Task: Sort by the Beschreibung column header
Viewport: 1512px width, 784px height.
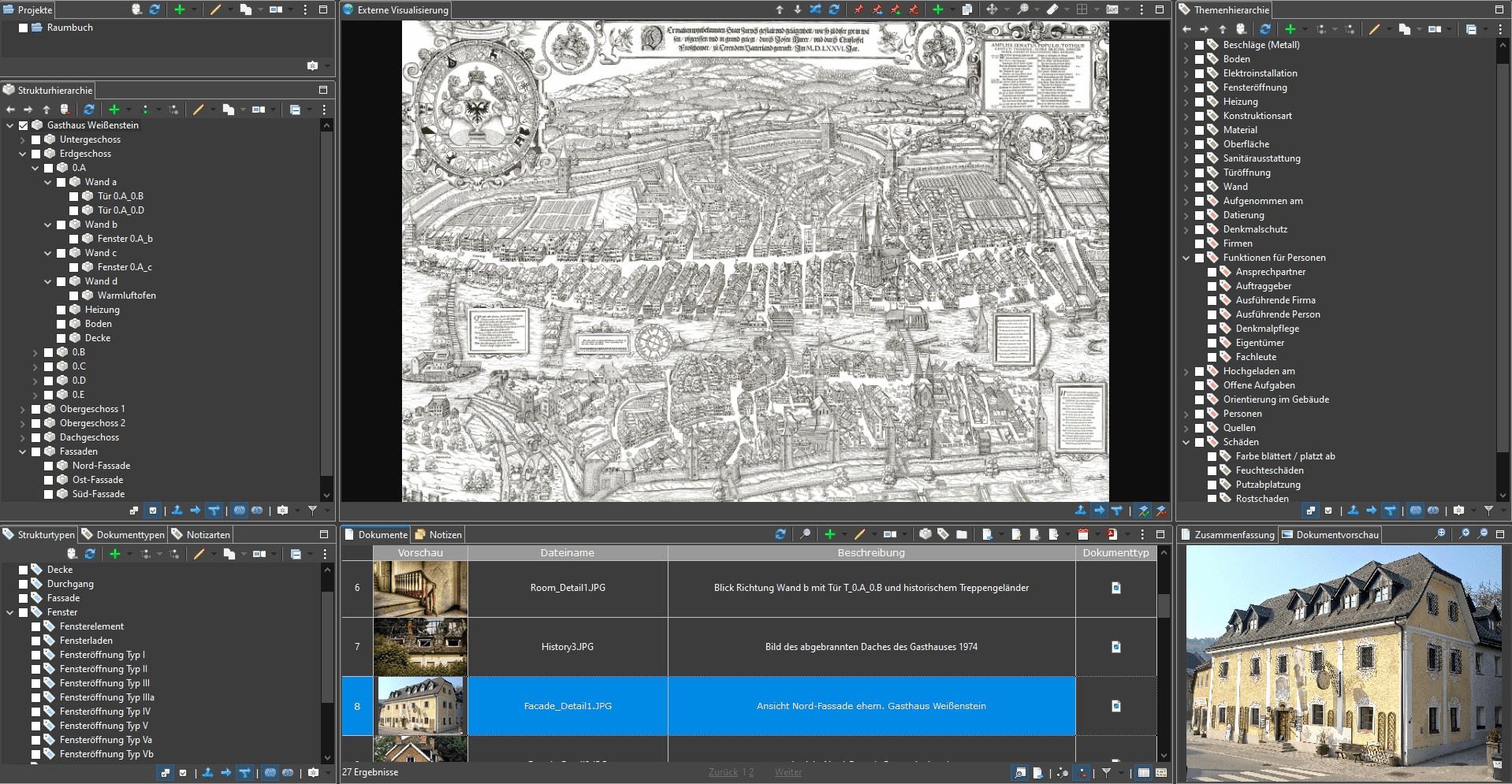Action: click(871, 552)
